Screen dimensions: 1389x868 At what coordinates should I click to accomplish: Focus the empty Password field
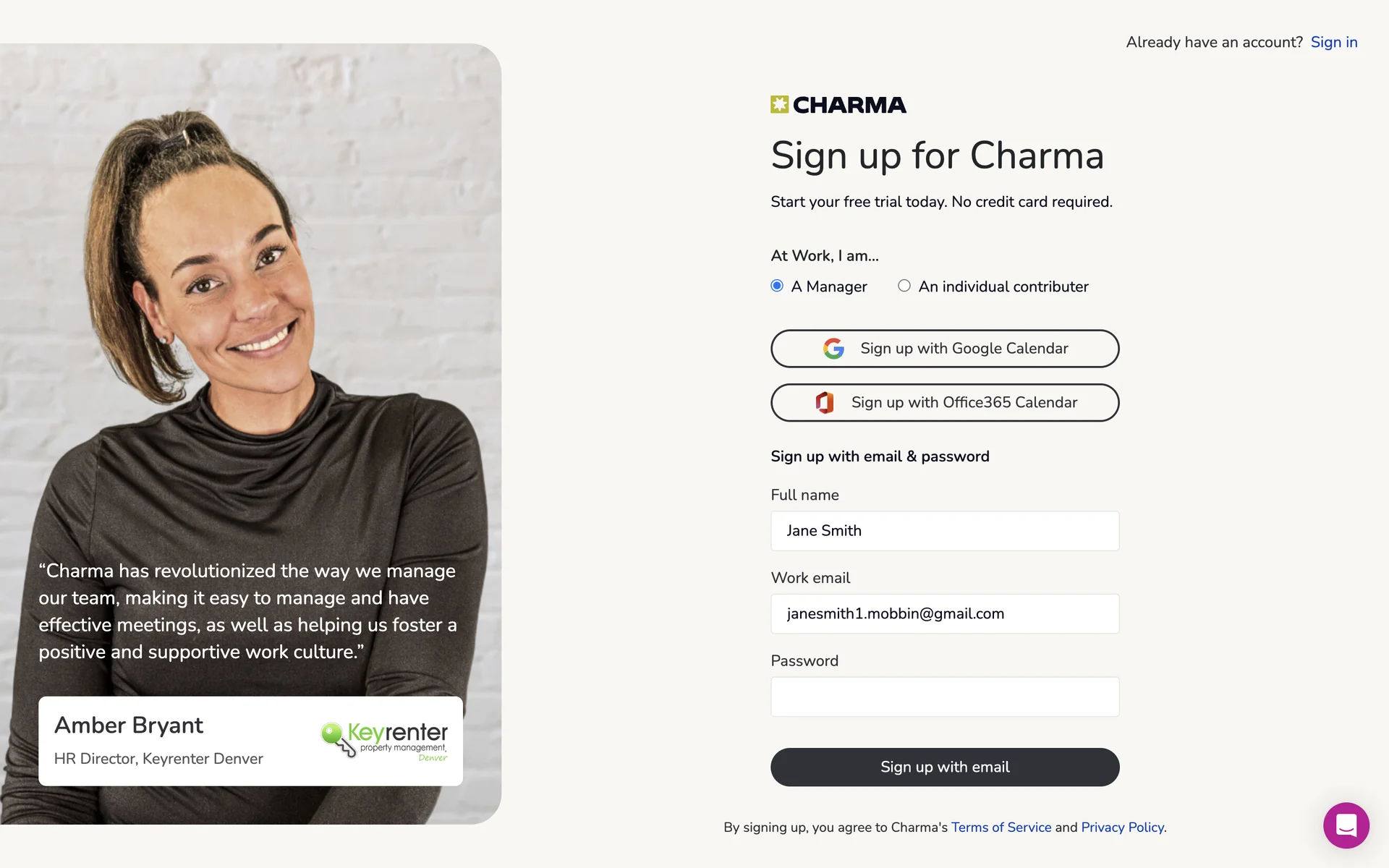(945, 697)
